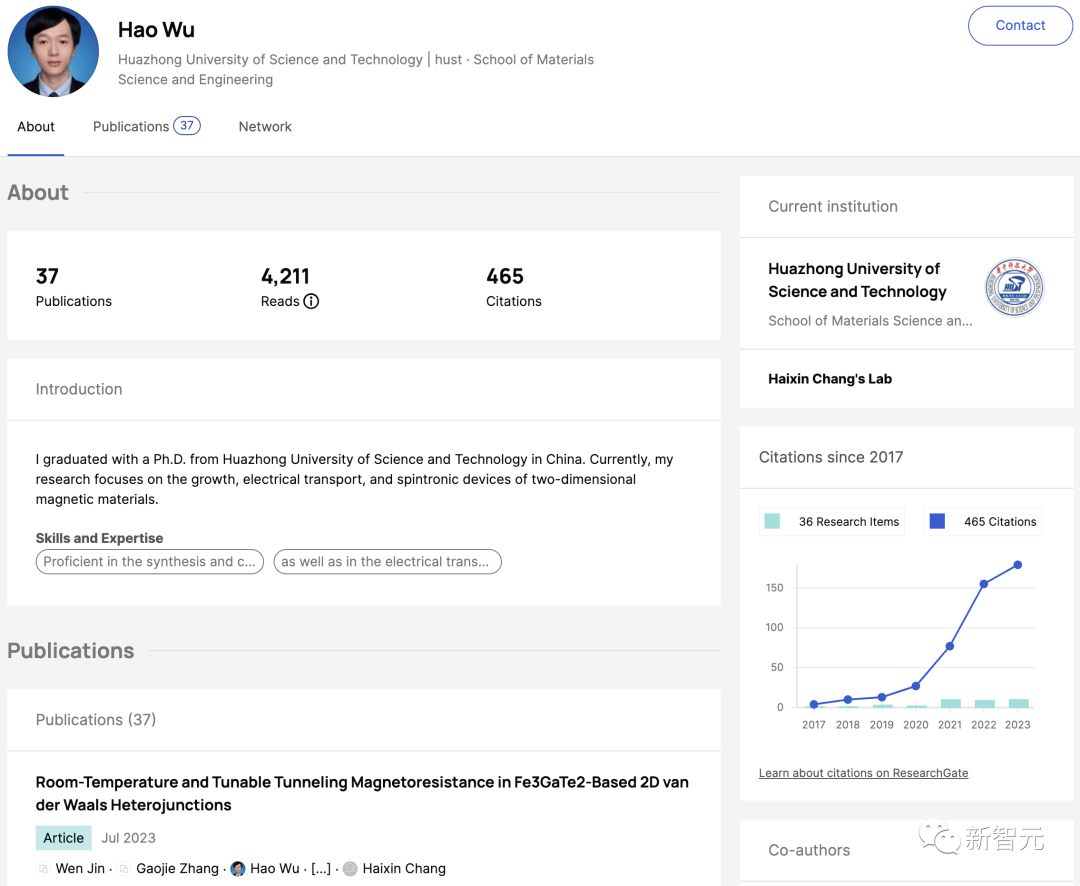Click Haixin Chang's author avatar icon
The width and height of the screenshot is (1080, 886).
350,868
